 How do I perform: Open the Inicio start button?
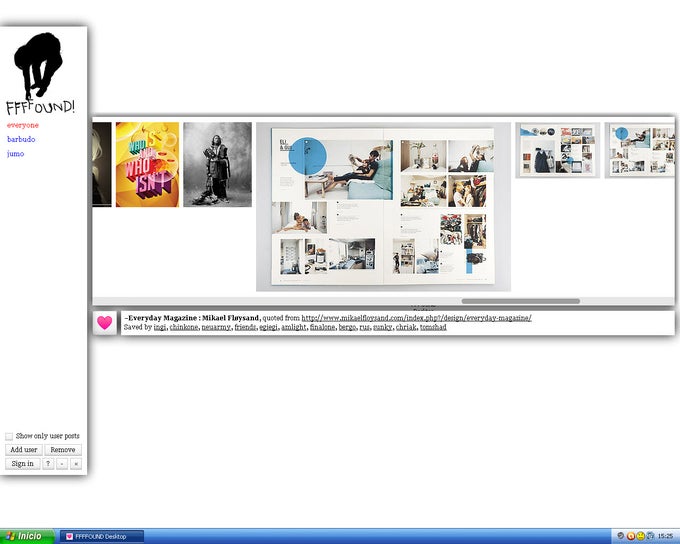(x=28, y=536)
